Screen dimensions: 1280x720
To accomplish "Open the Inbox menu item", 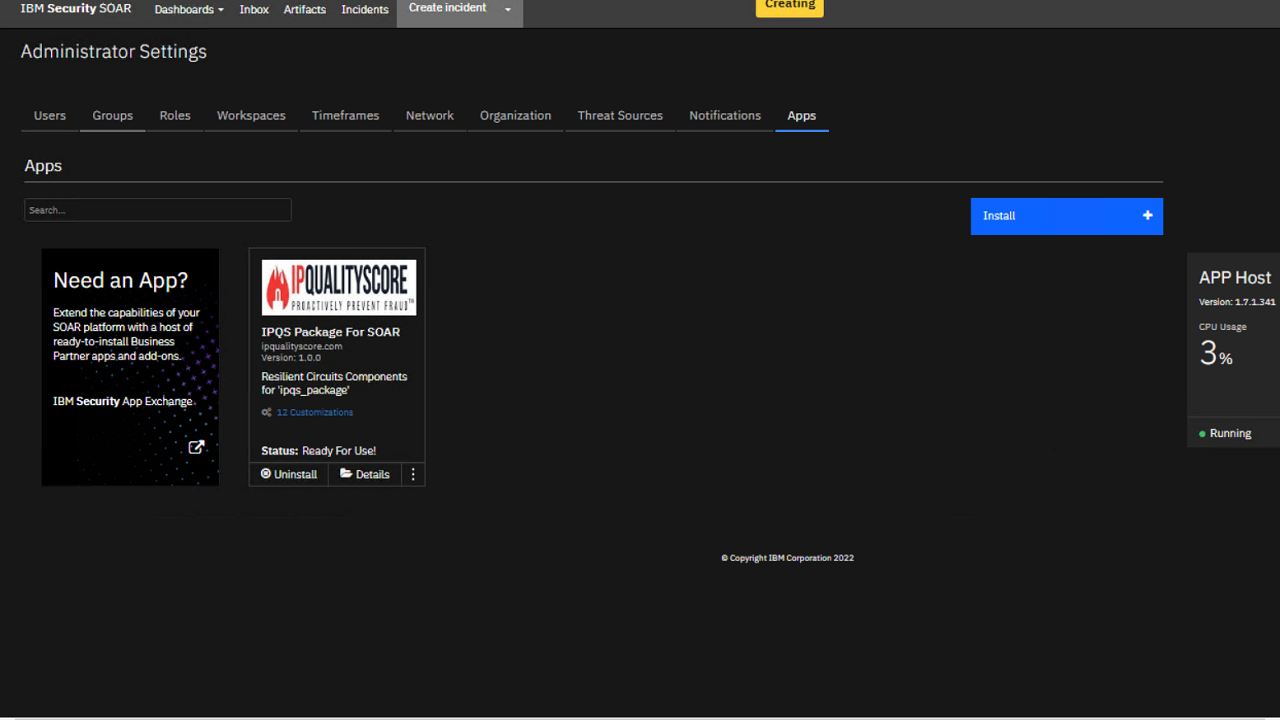I will [x=254, y=10].
